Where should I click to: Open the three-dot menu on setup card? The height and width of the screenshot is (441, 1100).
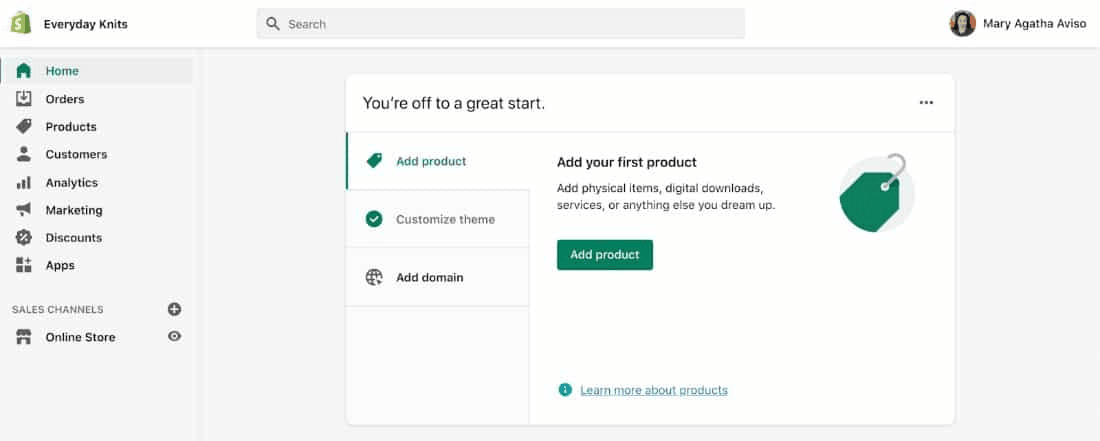point(926,103)
